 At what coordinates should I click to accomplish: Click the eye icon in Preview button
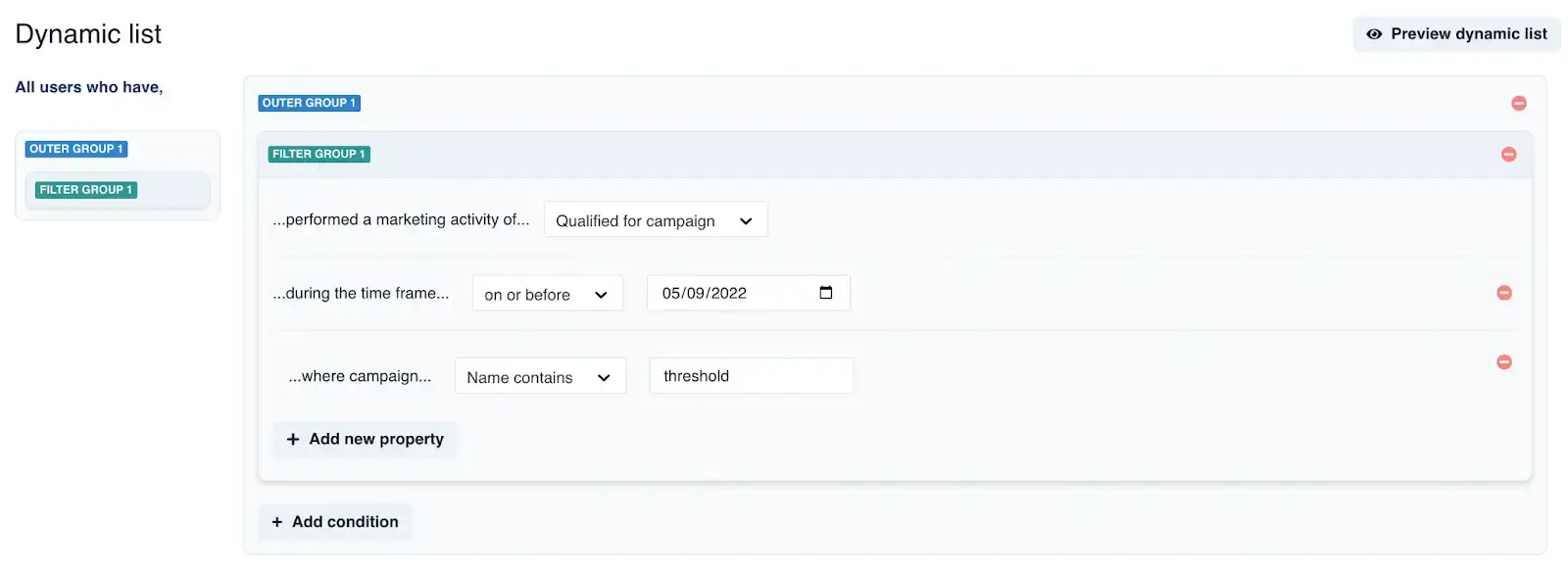click(x=1374, y=34)
